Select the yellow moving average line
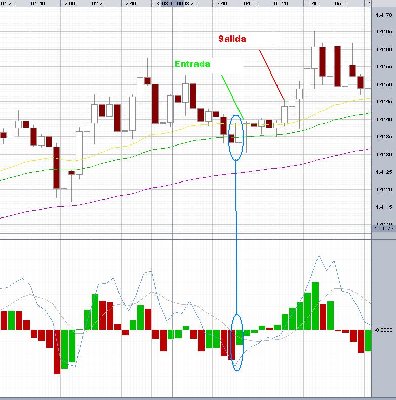Image resolution: width=396 pixels, height=400 pixels. point(183,127)
